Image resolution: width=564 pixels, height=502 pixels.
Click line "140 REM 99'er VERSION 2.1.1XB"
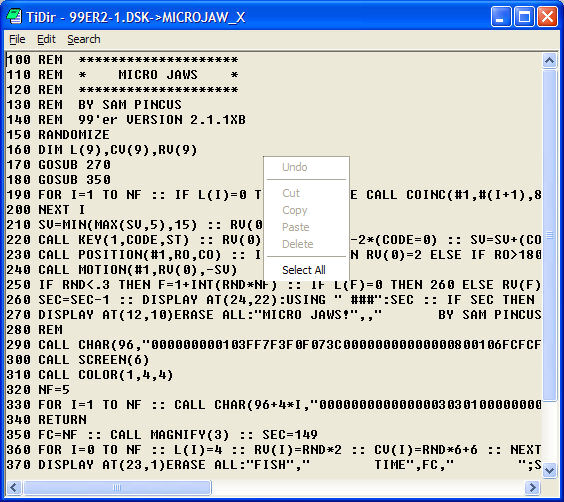point(126,120)
